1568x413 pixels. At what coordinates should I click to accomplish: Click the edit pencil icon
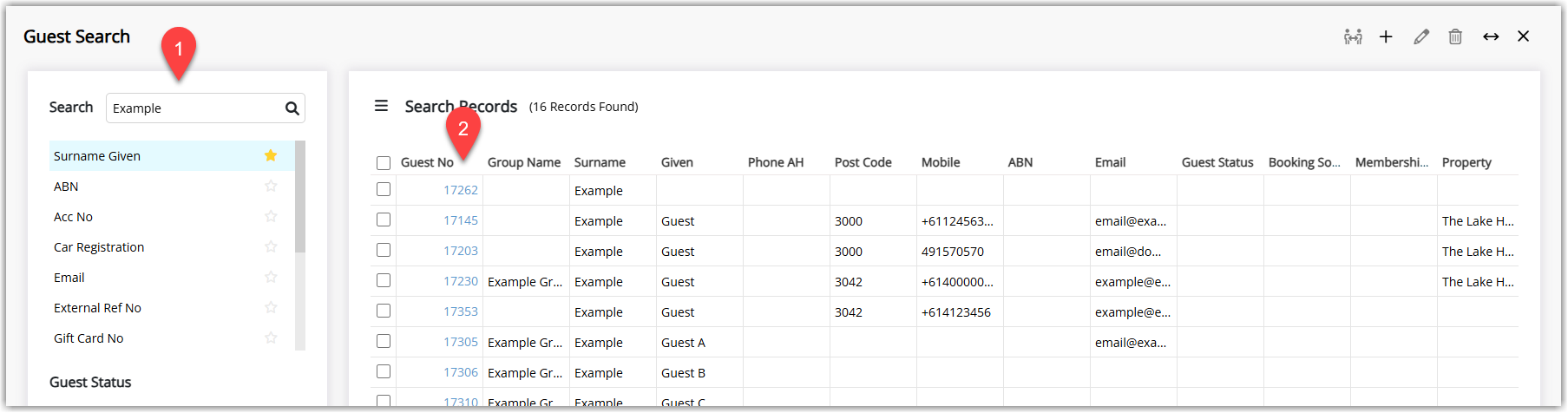pyautogui.click(x=1421, y=36)
